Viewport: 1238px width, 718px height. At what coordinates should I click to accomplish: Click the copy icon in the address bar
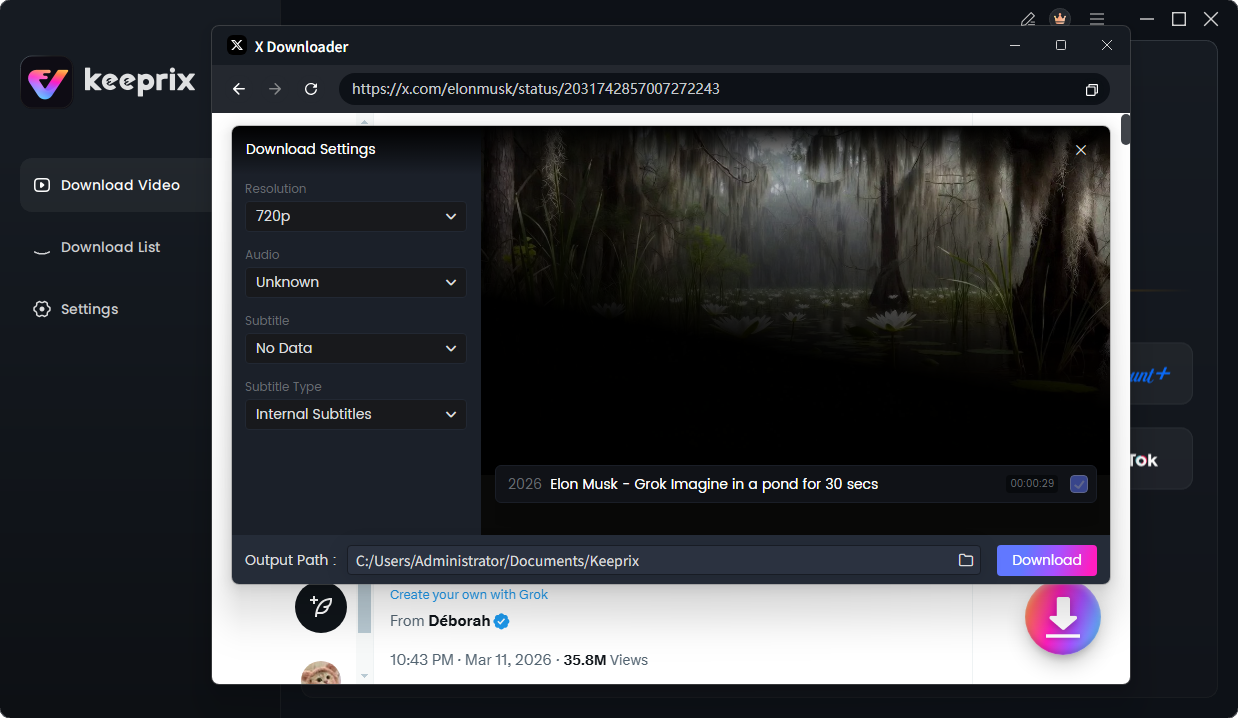coord(1091,89)
